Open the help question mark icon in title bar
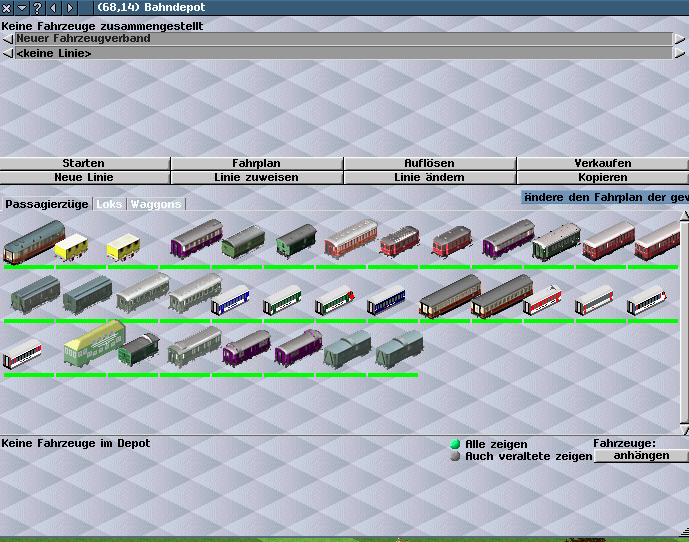Image resolution: width=689 pixels, height=542 pixels. 37,8
